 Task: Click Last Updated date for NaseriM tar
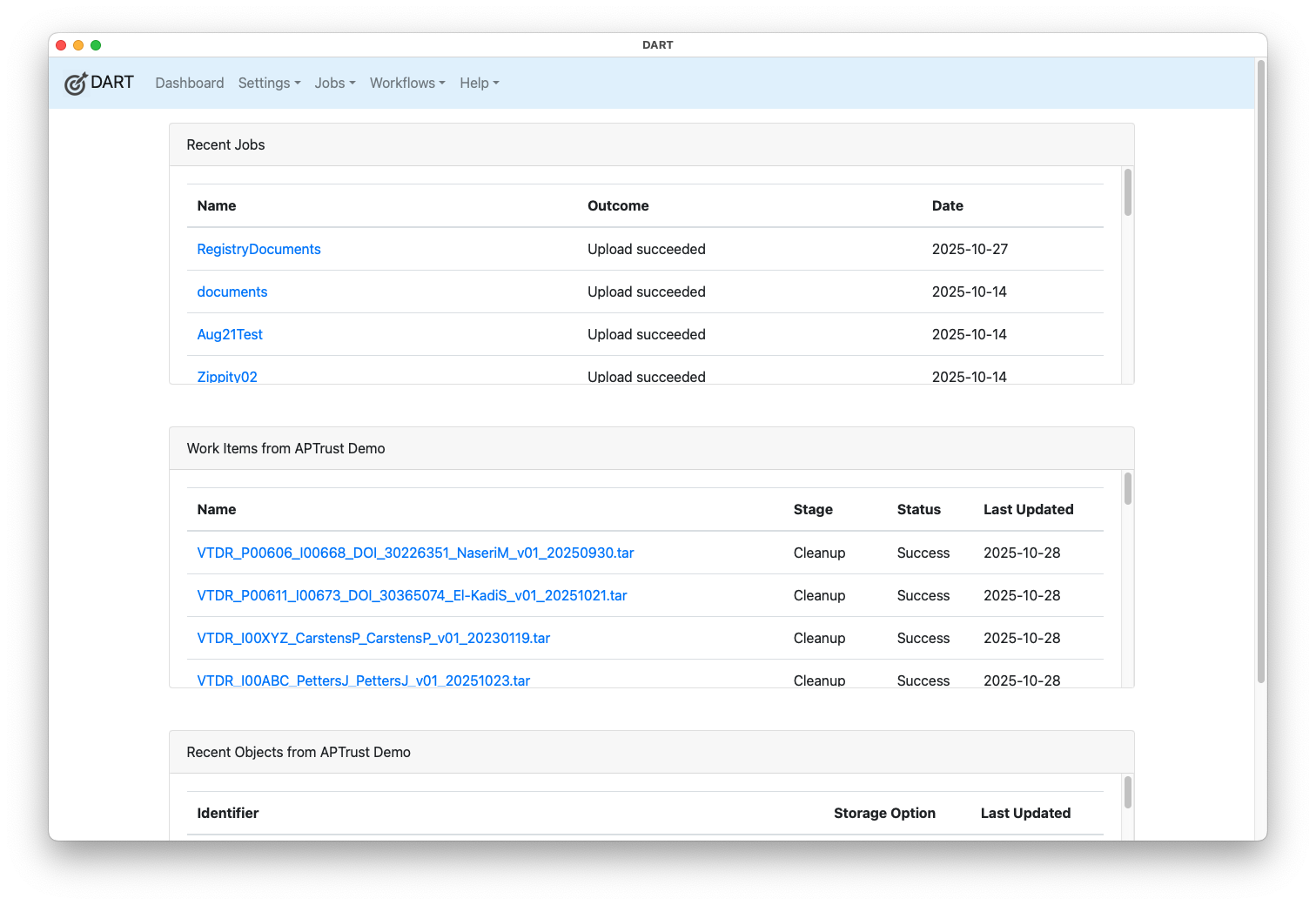[x=1022, y=553]
